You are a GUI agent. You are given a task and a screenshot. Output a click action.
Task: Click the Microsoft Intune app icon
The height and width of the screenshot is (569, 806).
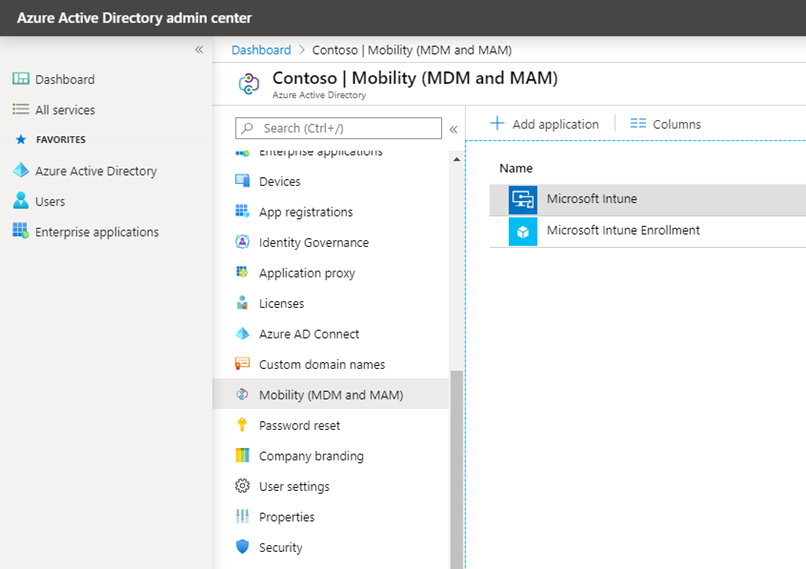[x=523, y=199]
